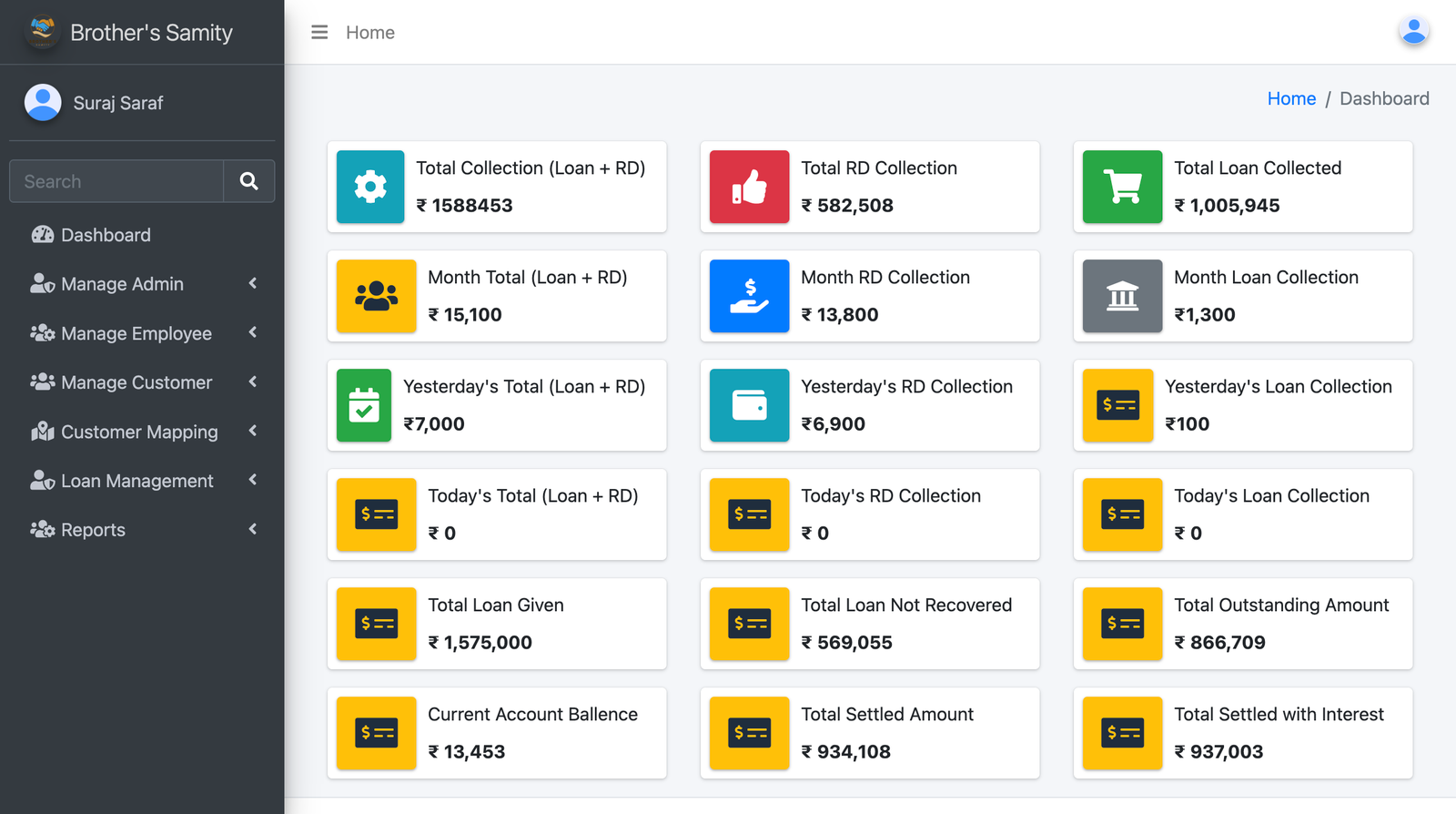This screenshot has height=814, width=1456.
Task: Click gear icon on Total Collection card
Action: (x=370, y=187)
